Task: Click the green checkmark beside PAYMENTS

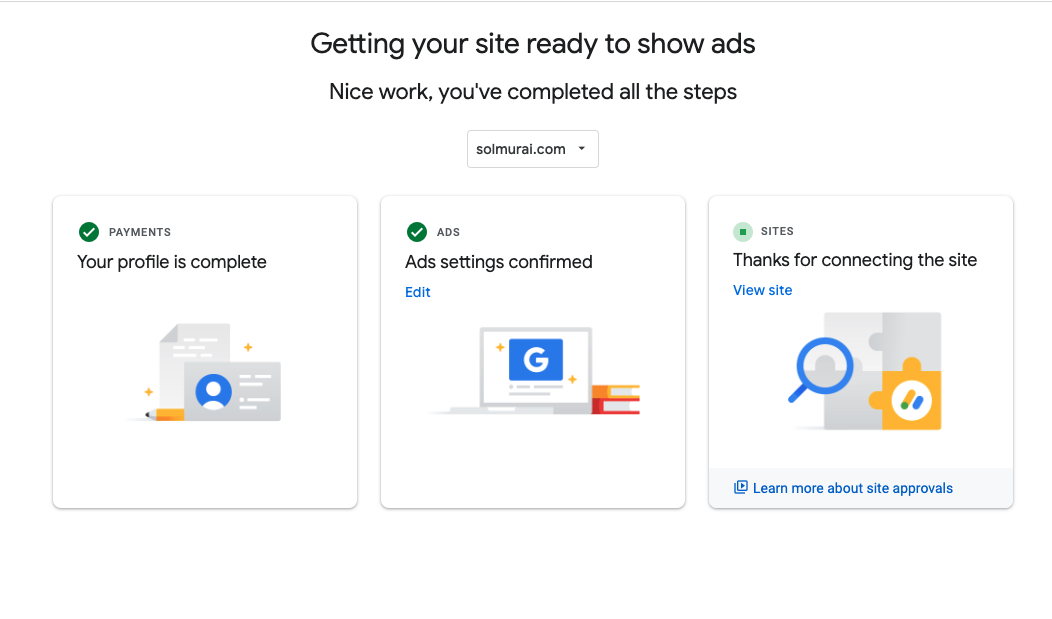Action: coord(89,232)
